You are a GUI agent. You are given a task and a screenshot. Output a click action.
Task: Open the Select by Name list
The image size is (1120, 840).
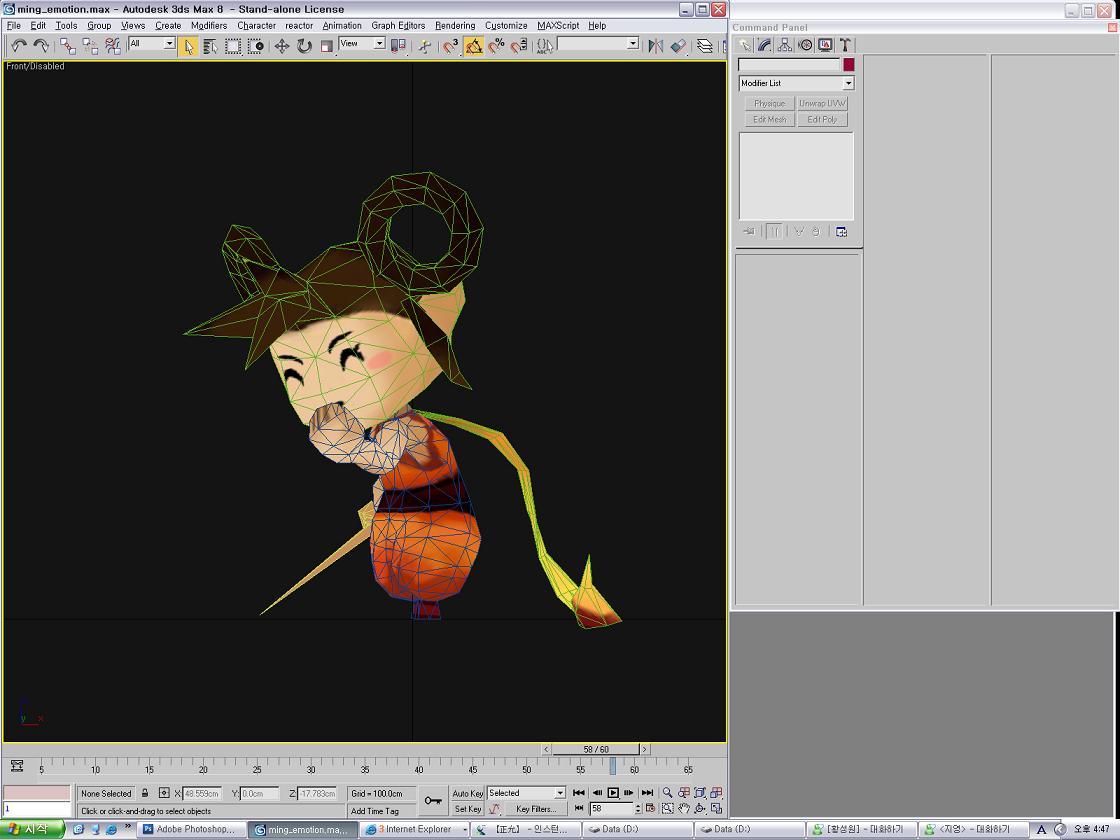[x=210, y=46]
